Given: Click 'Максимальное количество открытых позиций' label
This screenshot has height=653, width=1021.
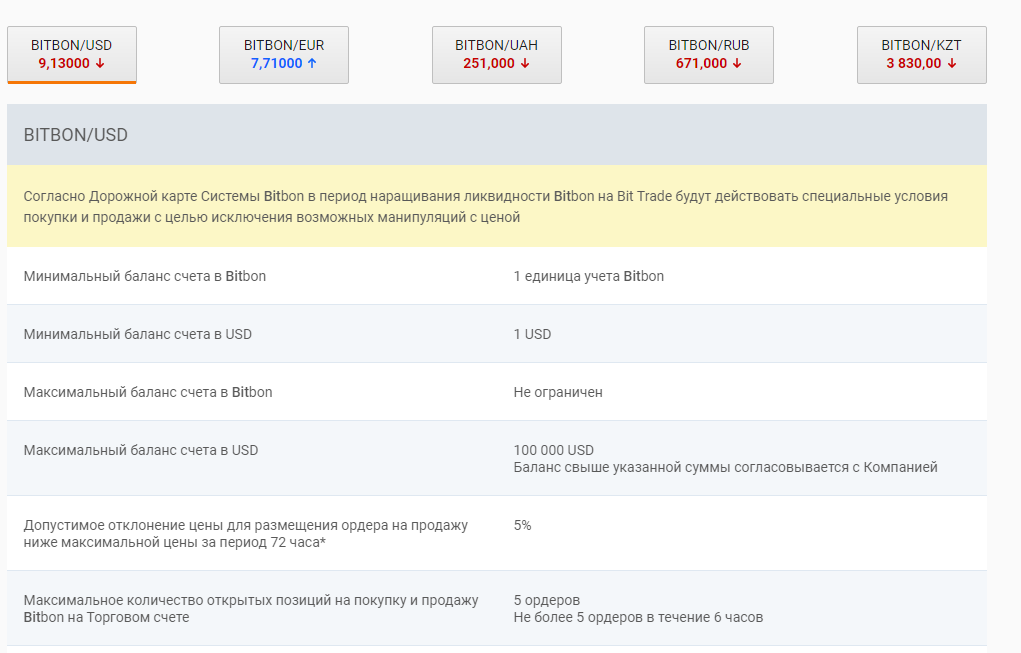Looking at the screenshot, I should [x=251, y=608].
